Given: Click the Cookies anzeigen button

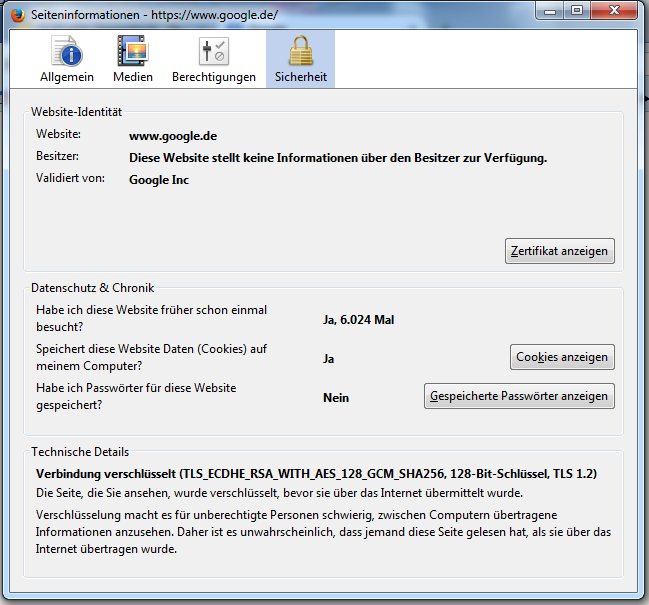Looking at the screenshot, I should click(x=562, y=357).
